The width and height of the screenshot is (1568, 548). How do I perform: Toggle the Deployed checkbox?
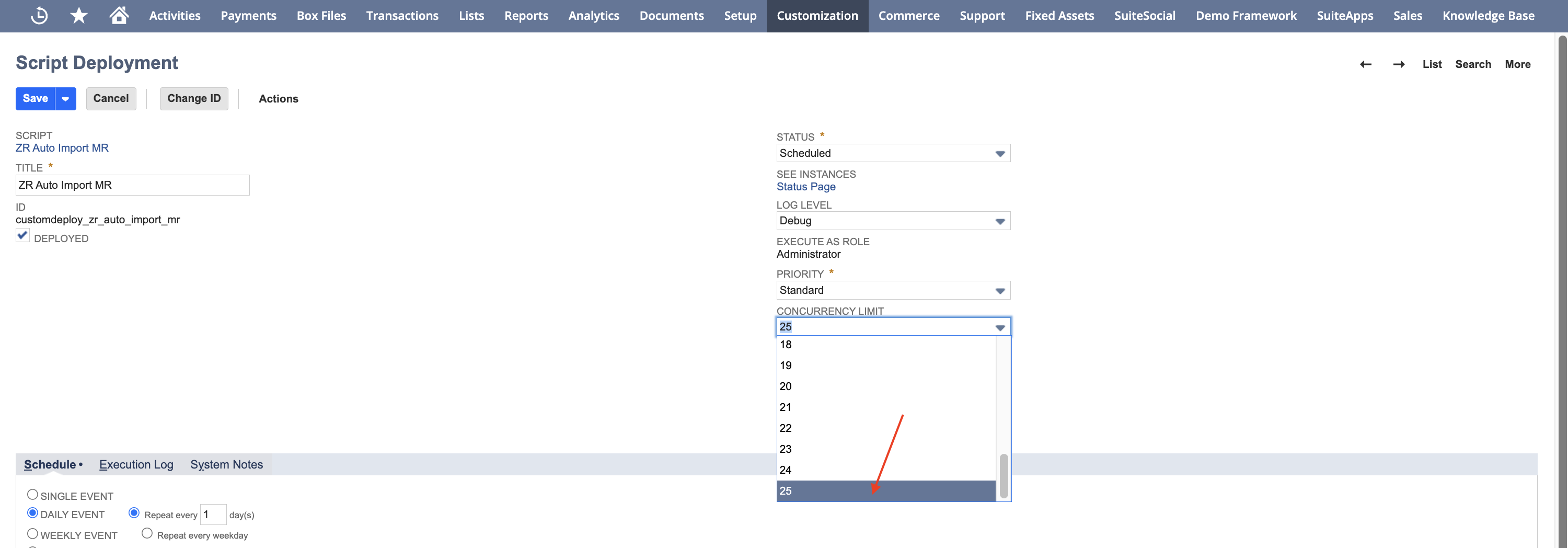point(22,236)
